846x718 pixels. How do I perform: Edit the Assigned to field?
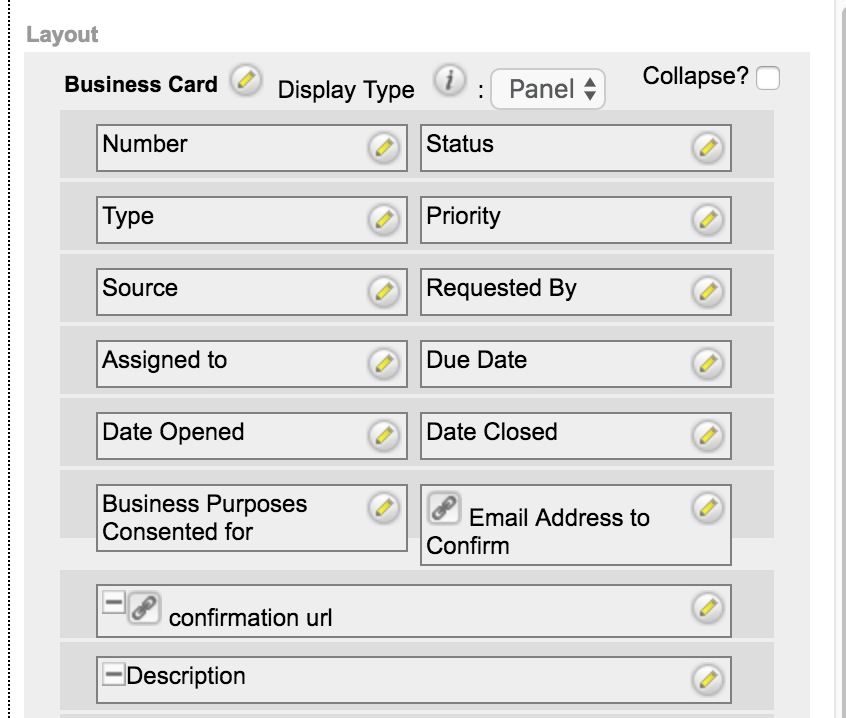pyautogui.click(x=382, y=364)
